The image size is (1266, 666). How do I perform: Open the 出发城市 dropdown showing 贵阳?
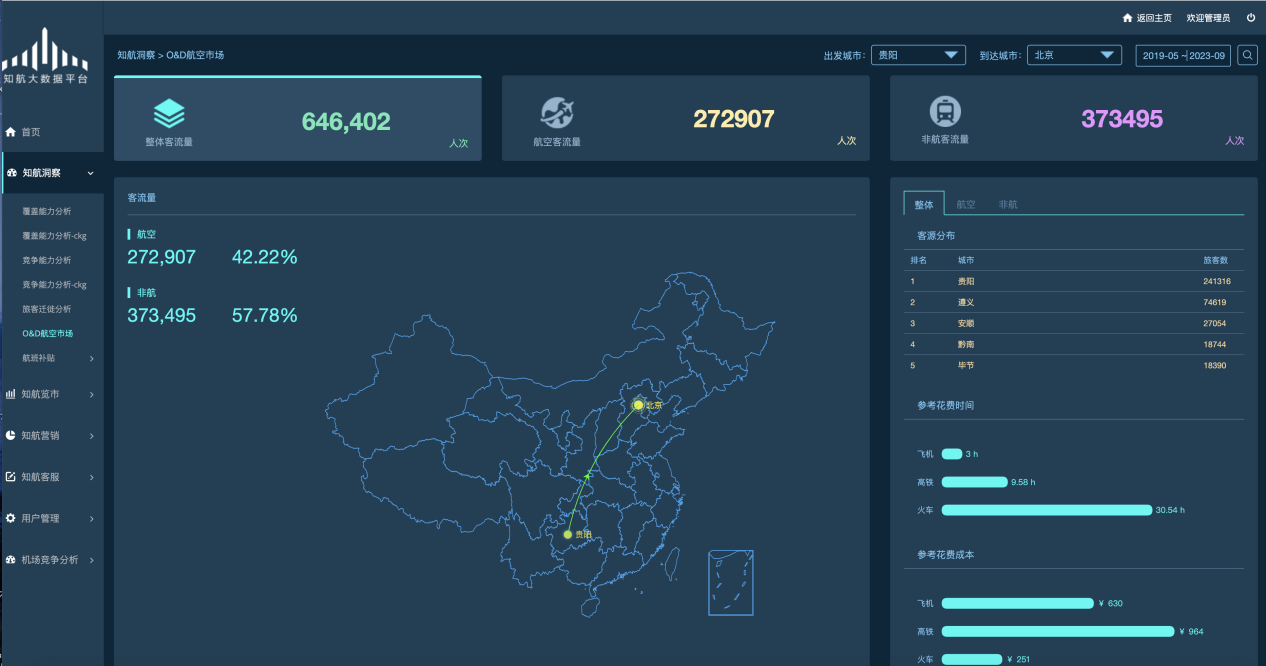[918, 55]
